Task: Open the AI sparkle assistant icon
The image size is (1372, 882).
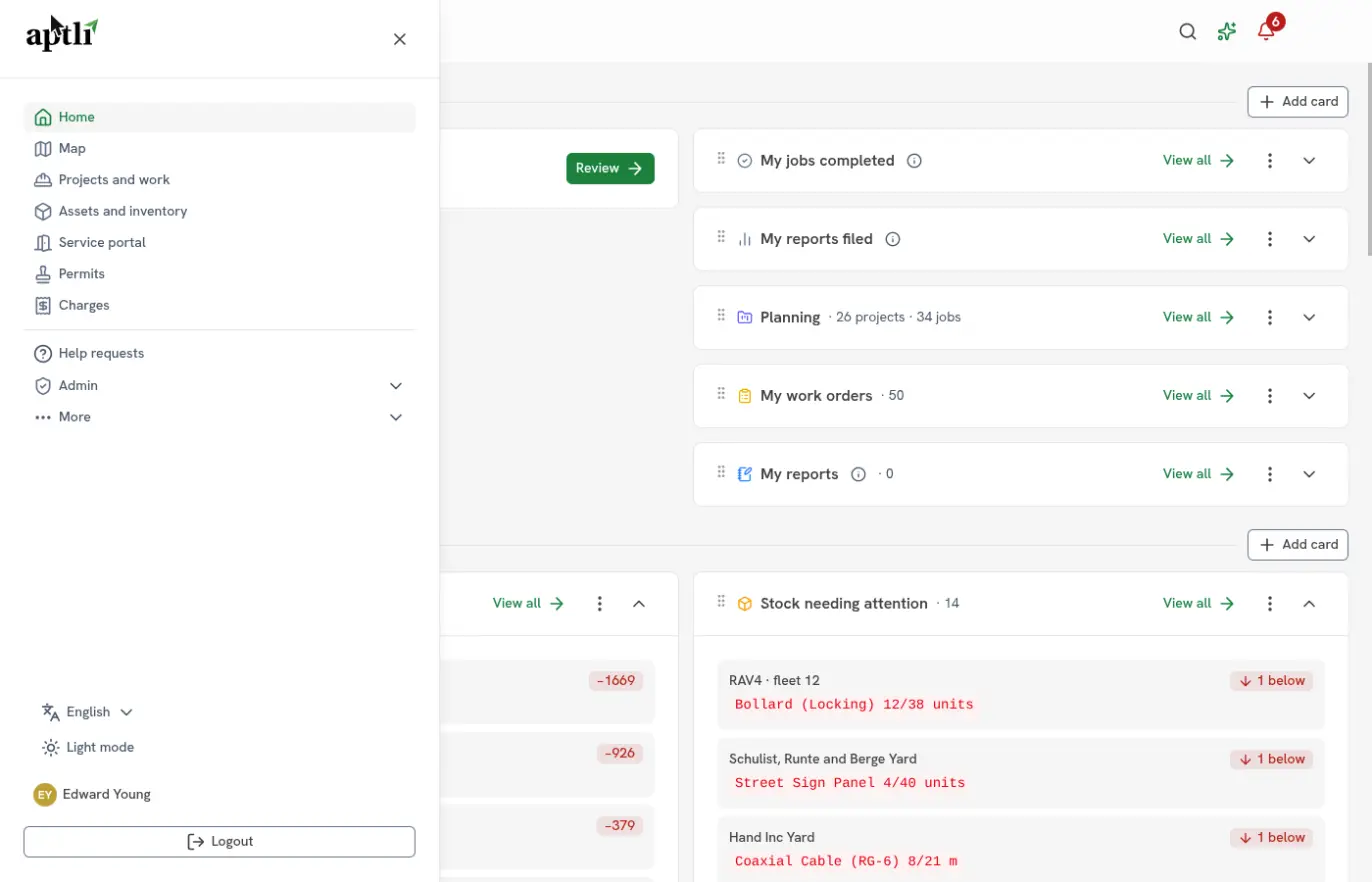Action: coord(1227,31)
